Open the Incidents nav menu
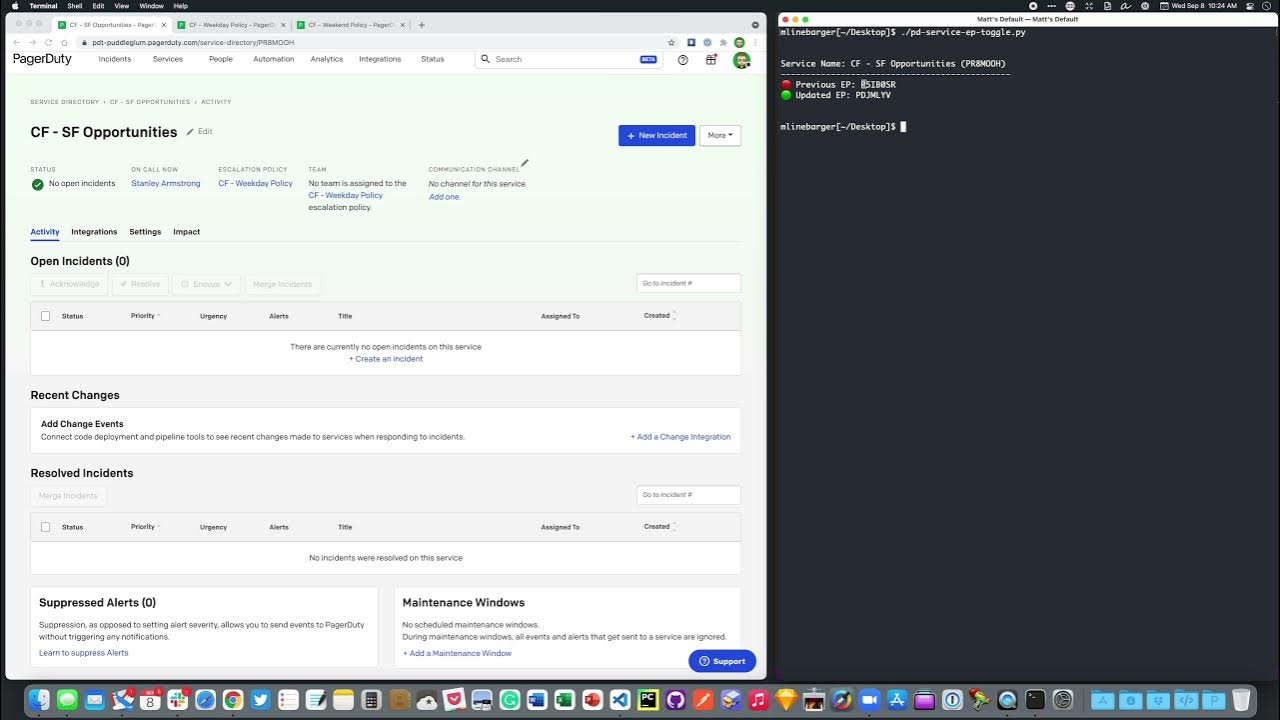Viewport: 1280px width, 720px height. click(115, 59)
